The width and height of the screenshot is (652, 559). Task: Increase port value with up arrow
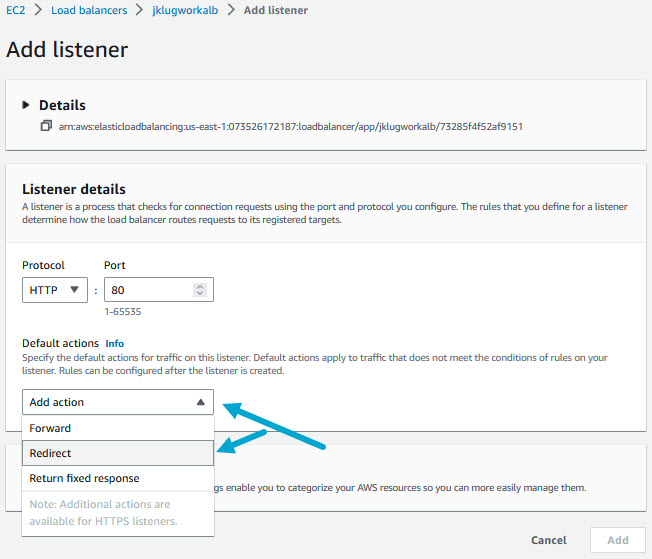pyautogui.click(x=200, y=286)
